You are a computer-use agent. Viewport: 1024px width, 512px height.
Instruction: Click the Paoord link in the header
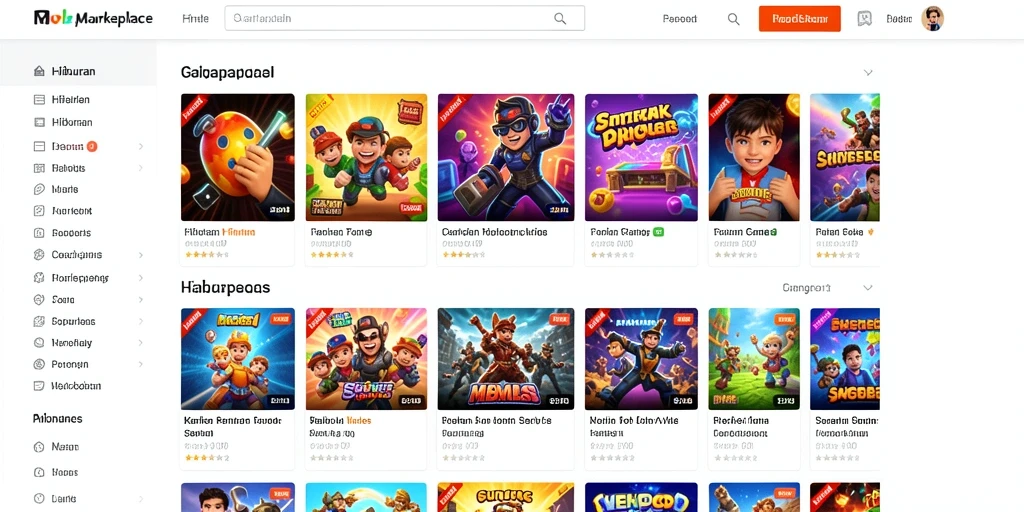click(680, 19)
